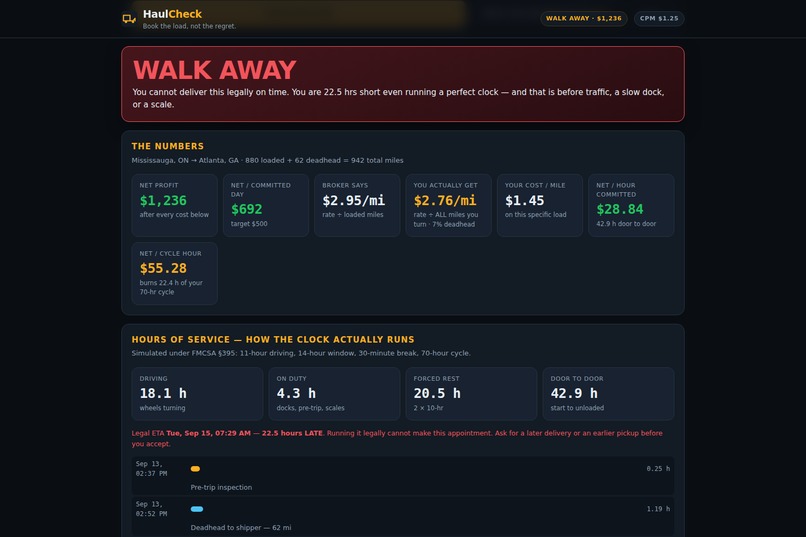The width and height of the screenshot is (806, 537).
Task: Click the '2 × 10-hr' forced rest note
Action: point(428,408)
